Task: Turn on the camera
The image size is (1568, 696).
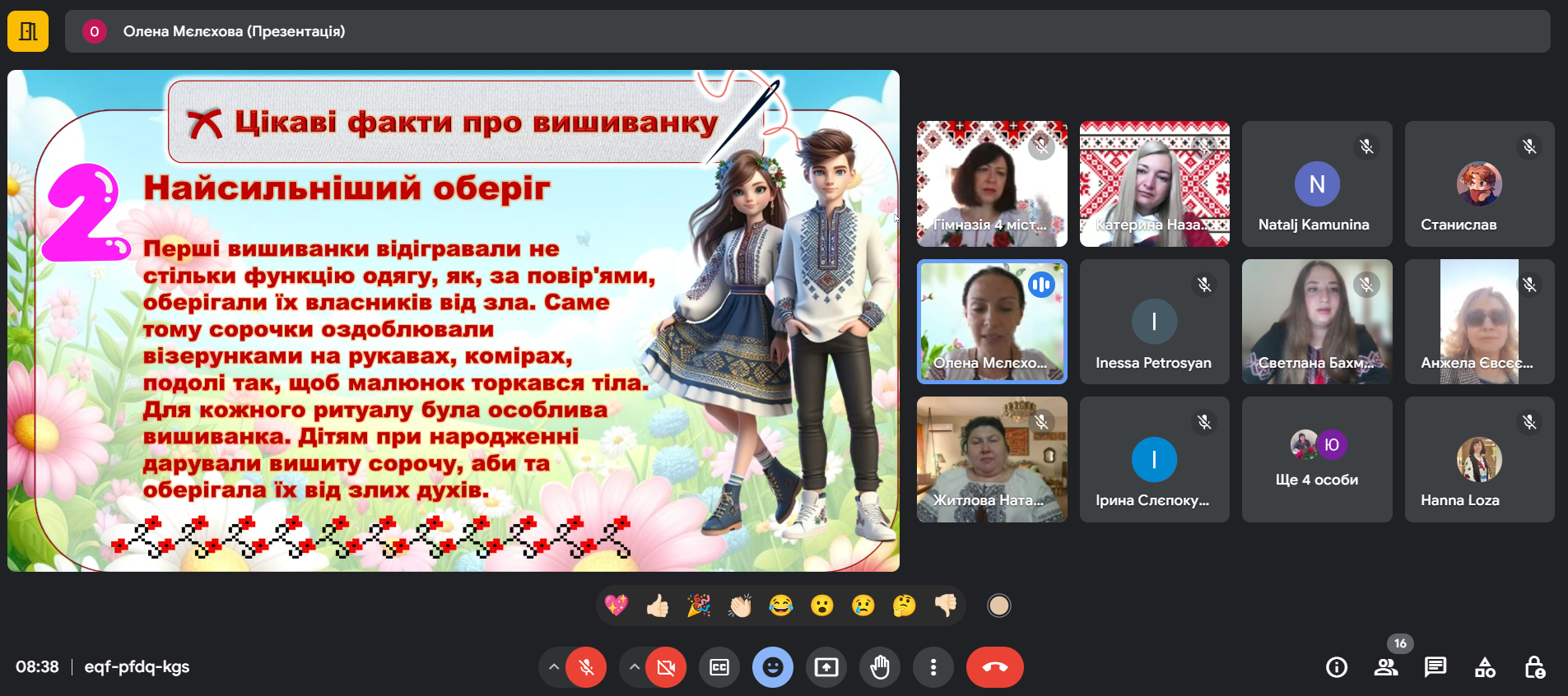Action: click(x=666, y=667)
